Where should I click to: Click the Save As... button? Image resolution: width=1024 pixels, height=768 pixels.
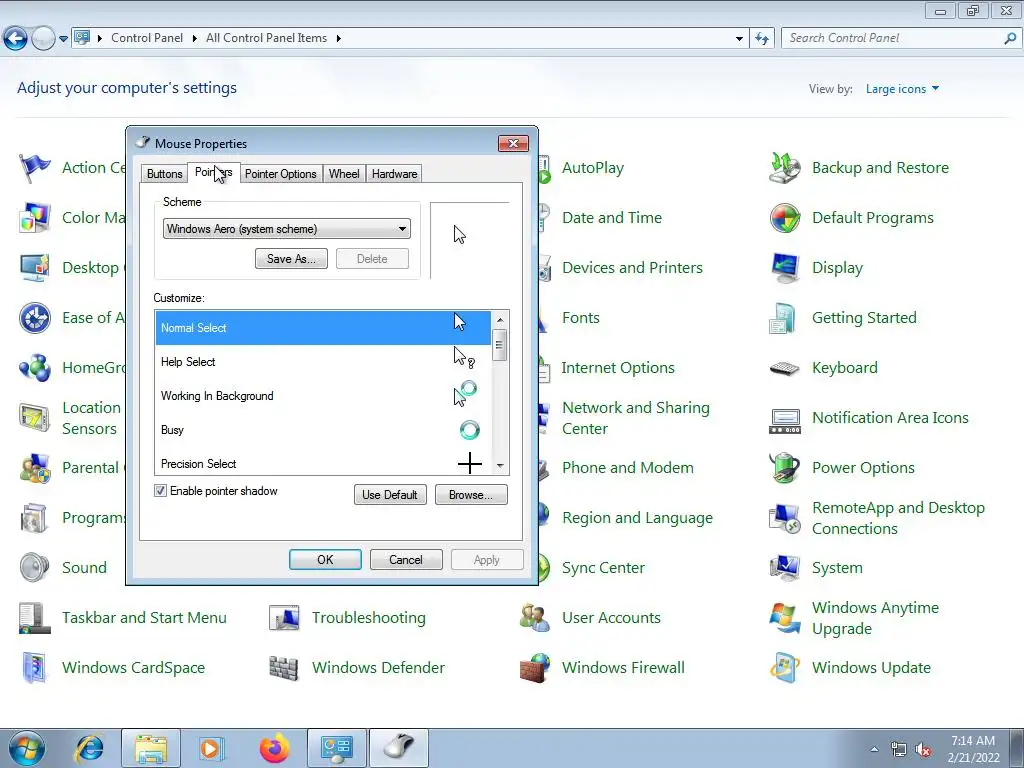click(291, 259)
